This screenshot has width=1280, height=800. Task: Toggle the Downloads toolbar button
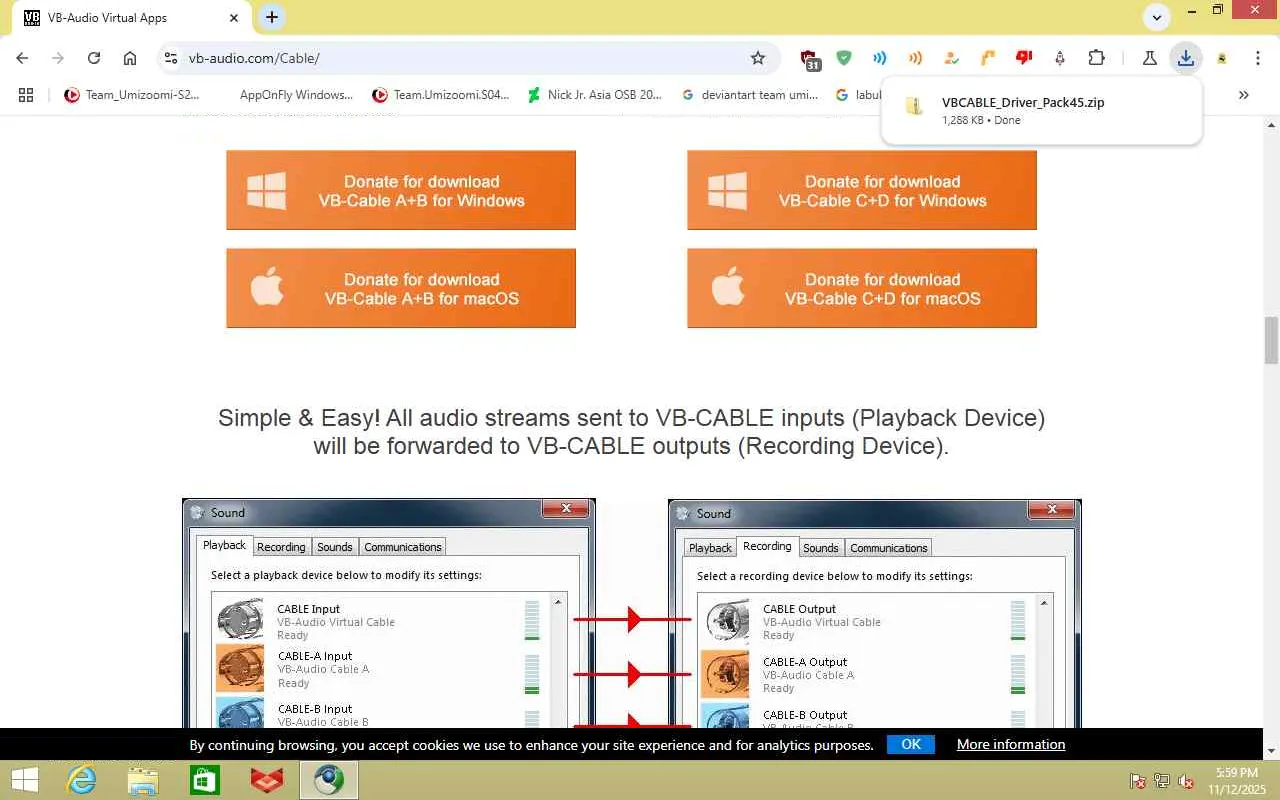click(x=1186, y=58)
